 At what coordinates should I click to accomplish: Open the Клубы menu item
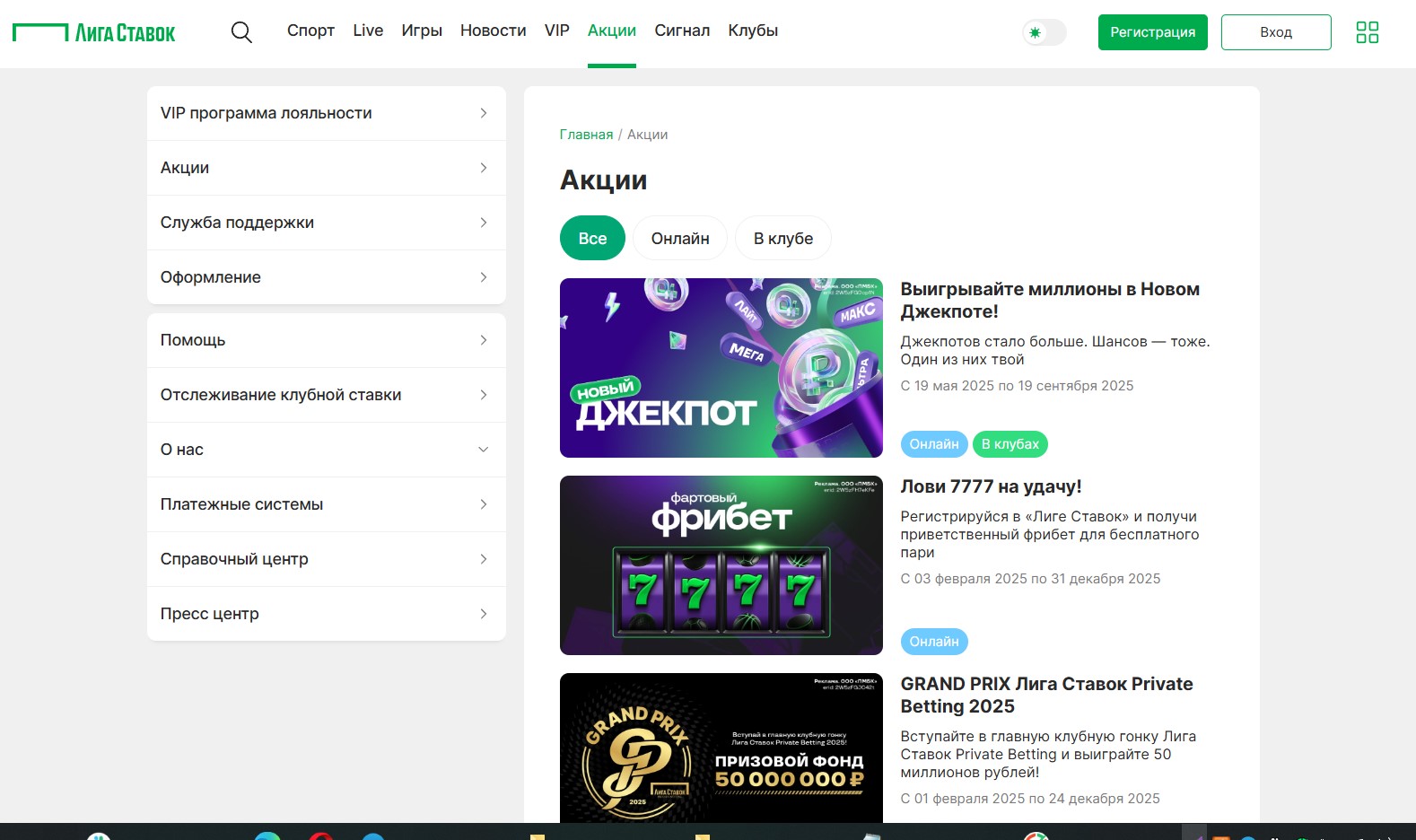tap(753, 31)
